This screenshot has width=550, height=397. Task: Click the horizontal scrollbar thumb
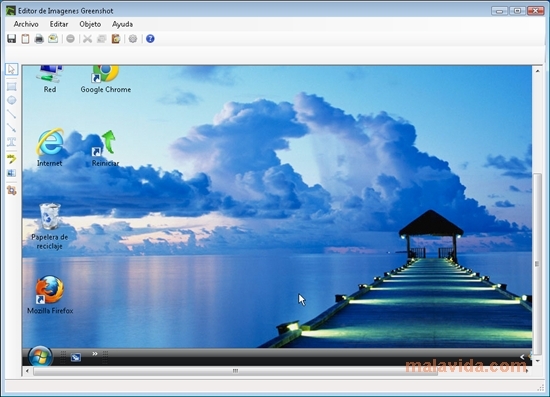235,371
